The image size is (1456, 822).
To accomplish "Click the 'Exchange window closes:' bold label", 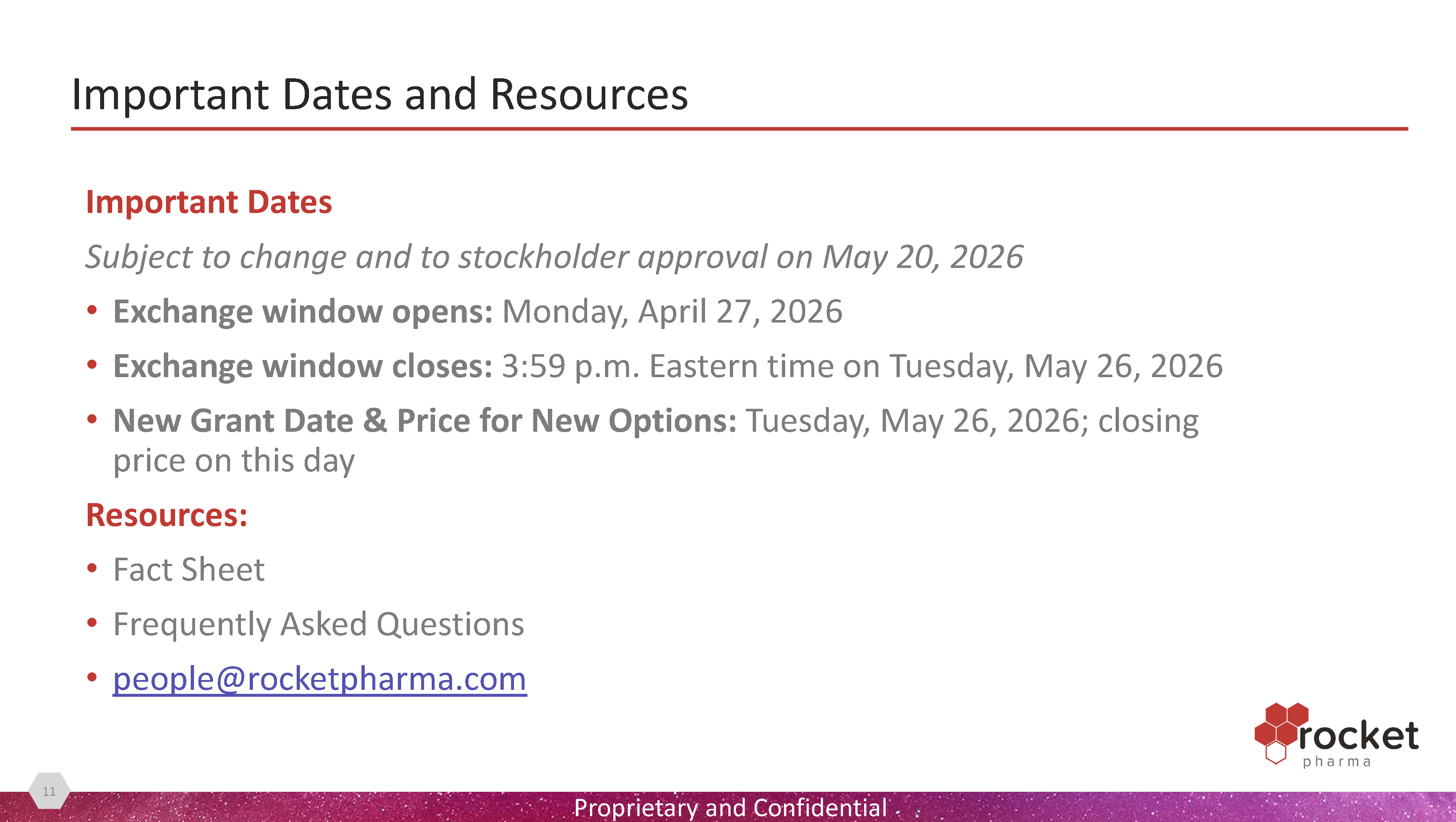I will 303,366.
